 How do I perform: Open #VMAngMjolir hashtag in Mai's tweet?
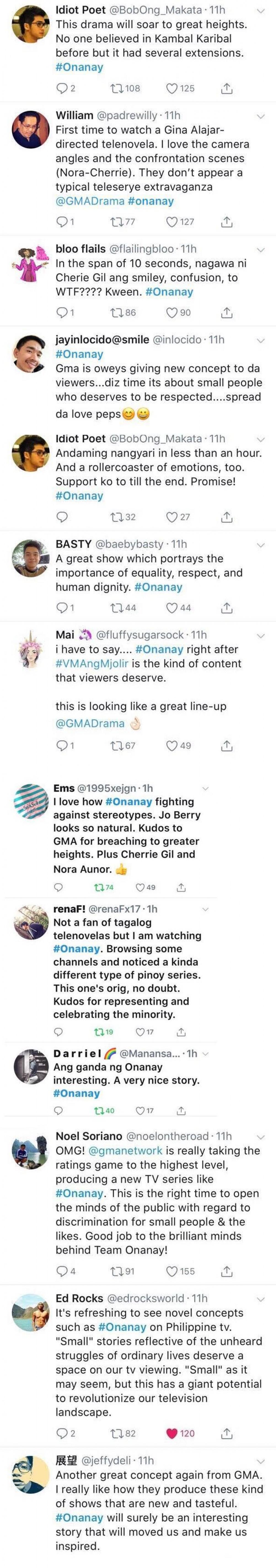point(87,663)
